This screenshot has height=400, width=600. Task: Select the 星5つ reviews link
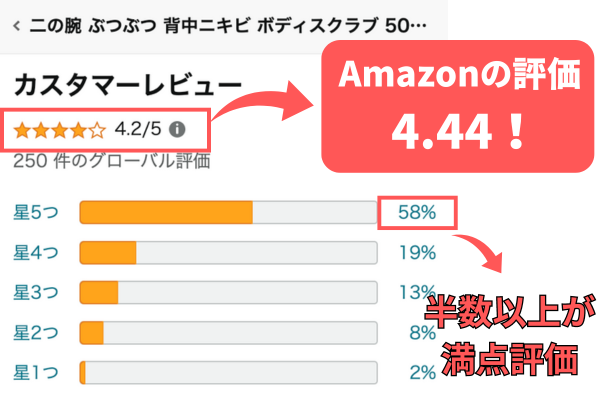[x=37, y=212]
